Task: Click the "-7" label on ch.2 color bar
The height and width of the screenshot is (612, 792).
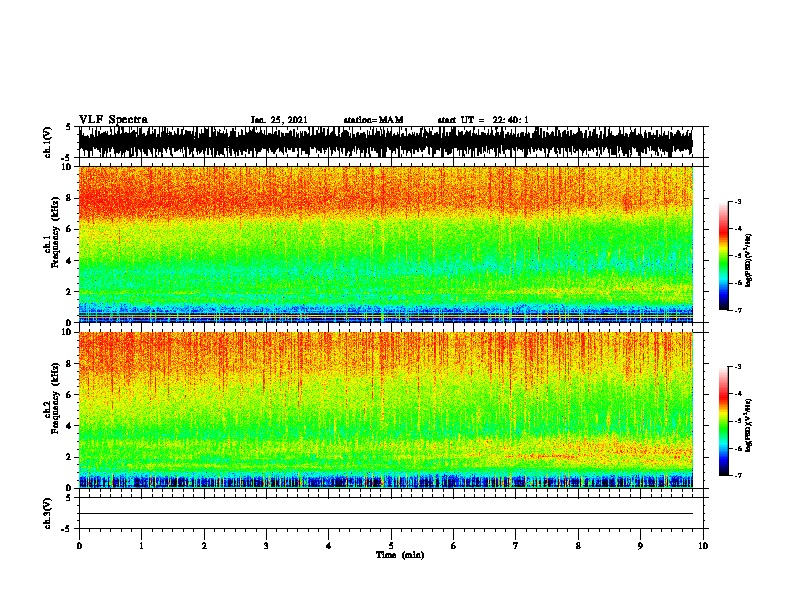Action: (x=737, y=475)
